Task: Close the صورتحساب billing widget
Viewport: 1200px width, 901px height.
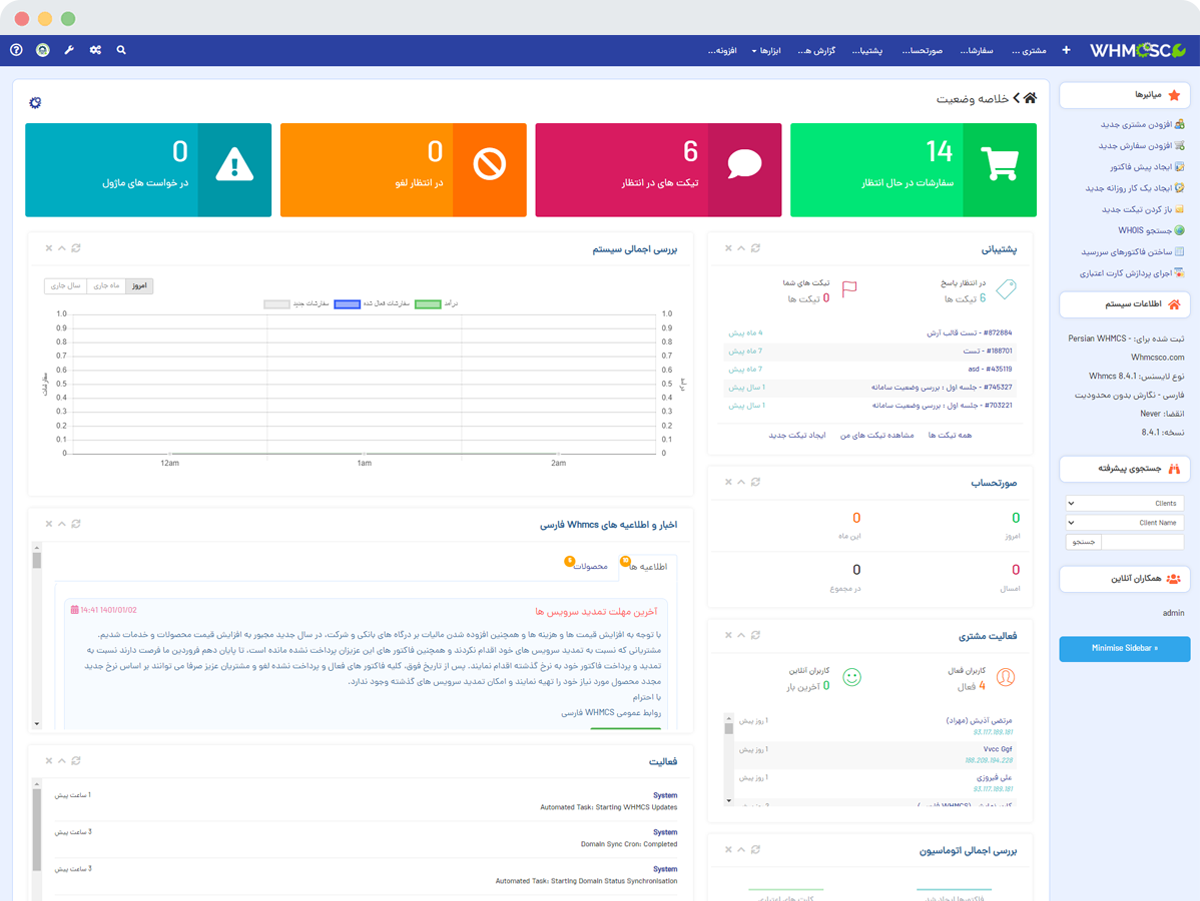Action: 728,482
